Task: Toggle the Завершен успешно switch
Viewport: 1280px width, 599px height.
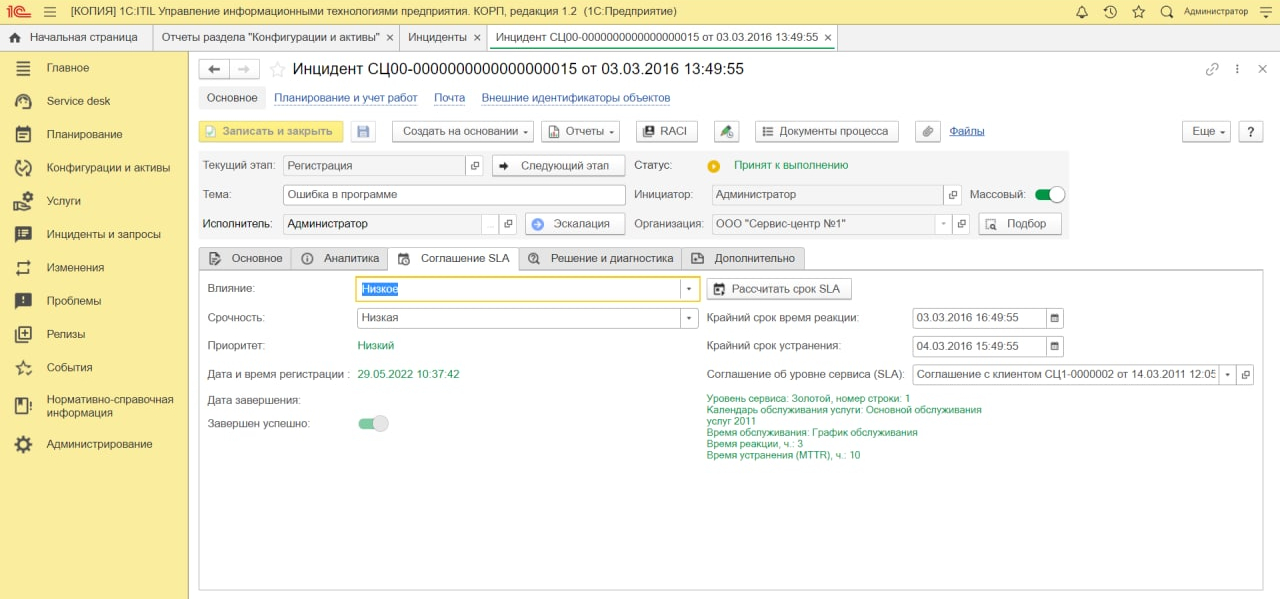Action: [373, 423]
